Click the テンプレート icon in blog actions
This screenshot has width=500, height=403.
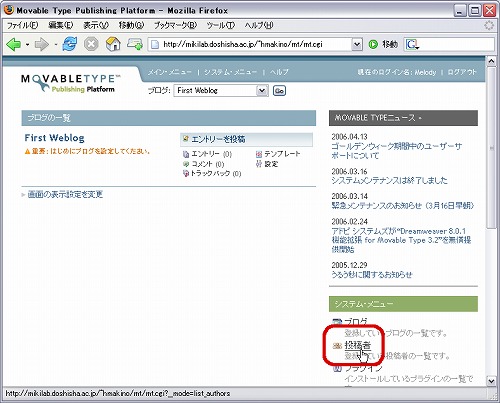(x=259, y=154)
